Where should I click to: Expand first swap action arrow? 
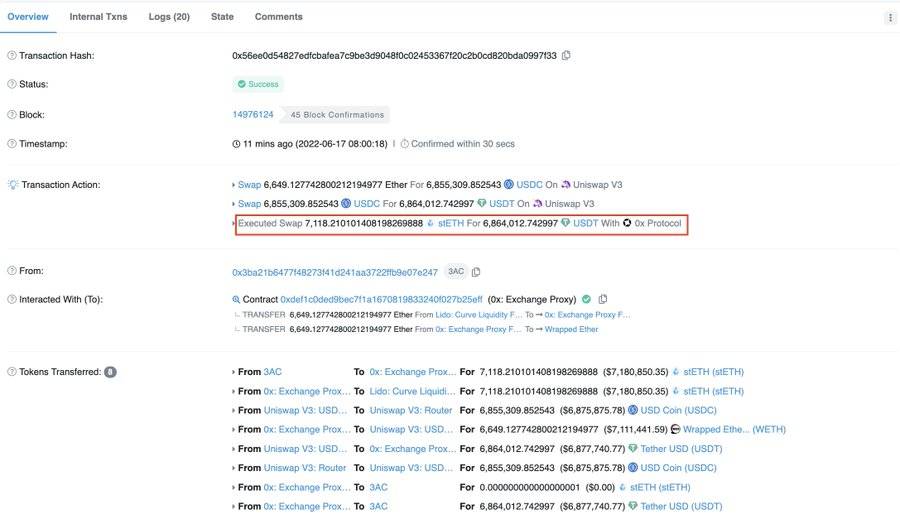(x=234, y=185)
